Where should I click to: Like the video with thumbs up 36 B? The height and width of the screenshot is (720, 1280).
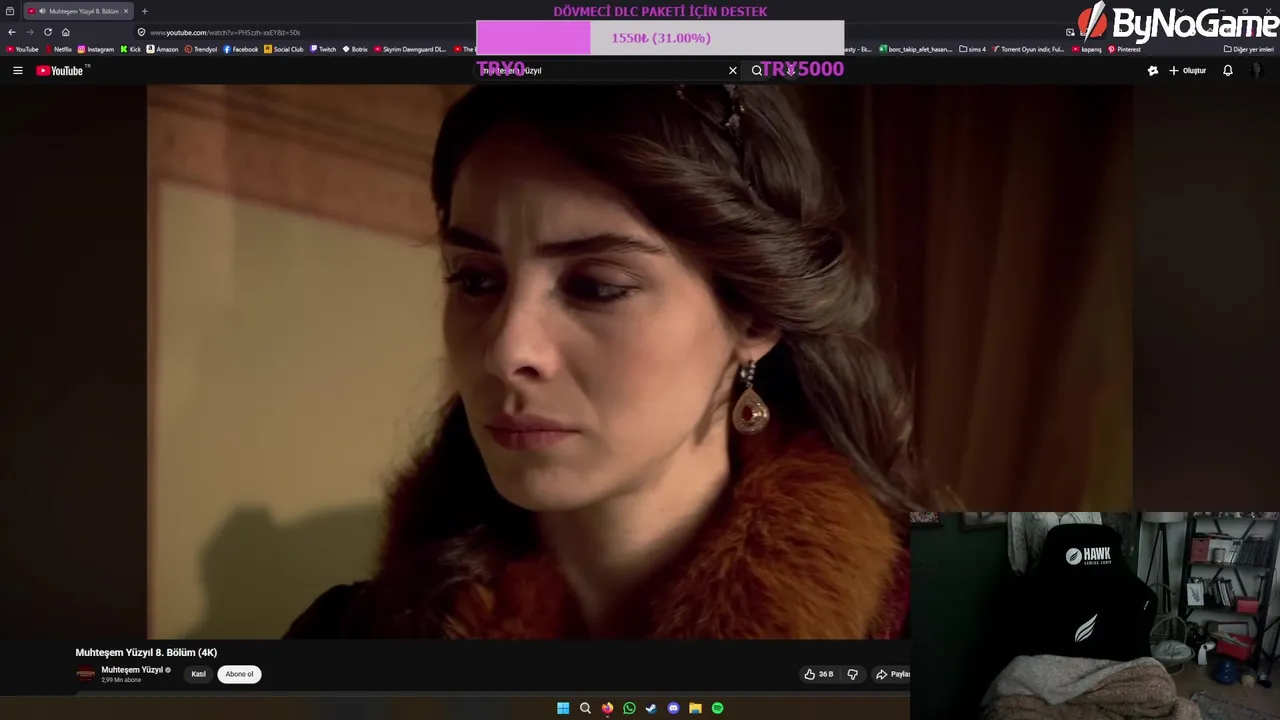819,674
